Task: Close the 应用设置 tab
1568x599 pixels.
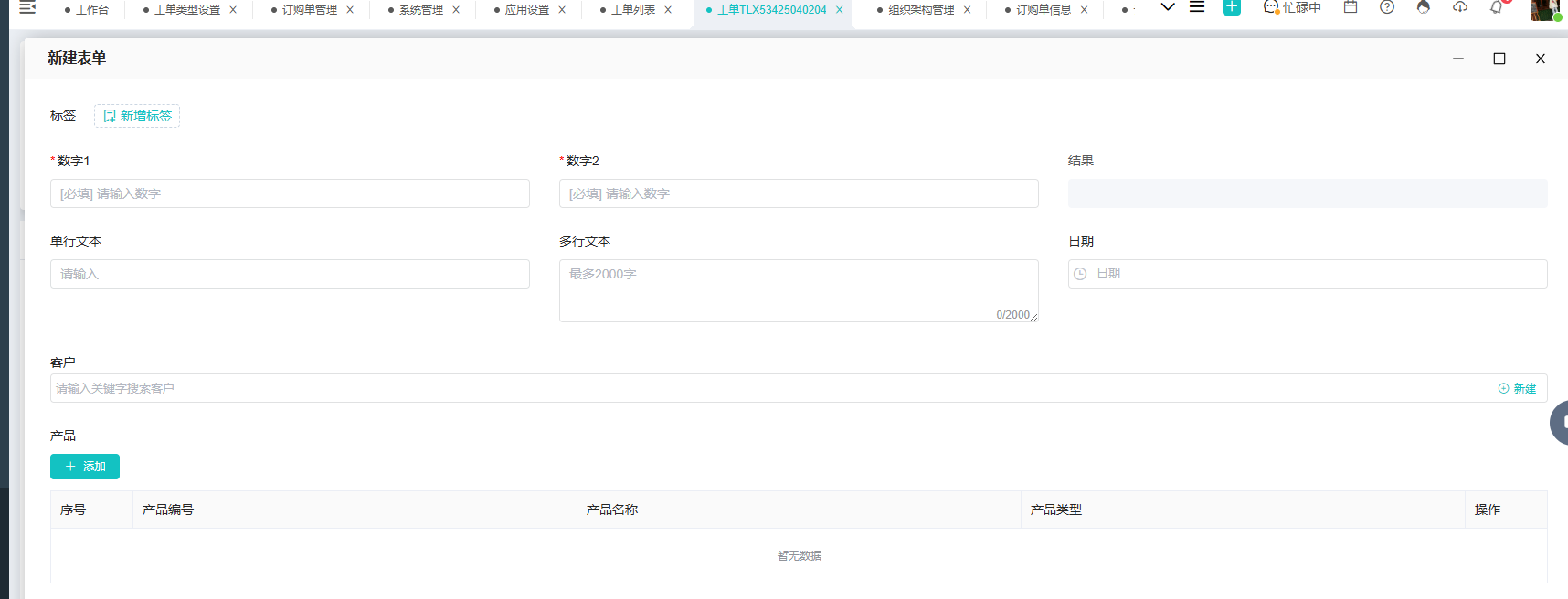Action: 562,10
